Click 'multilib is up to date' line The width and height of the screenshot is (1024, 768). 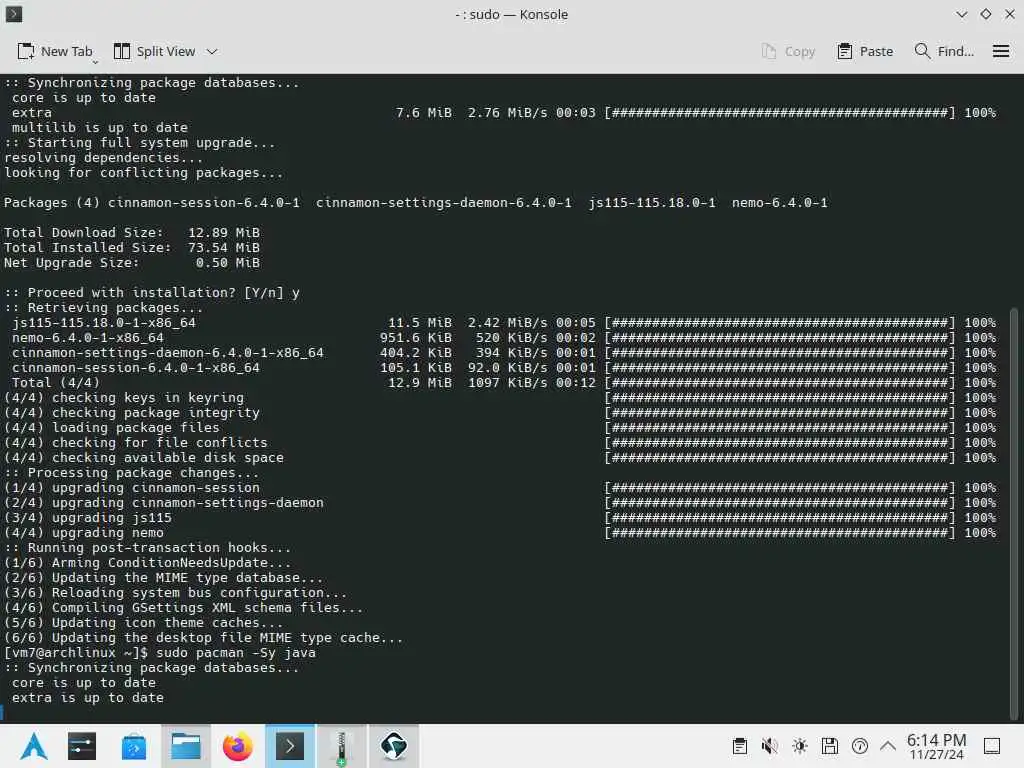click(99, 127)
